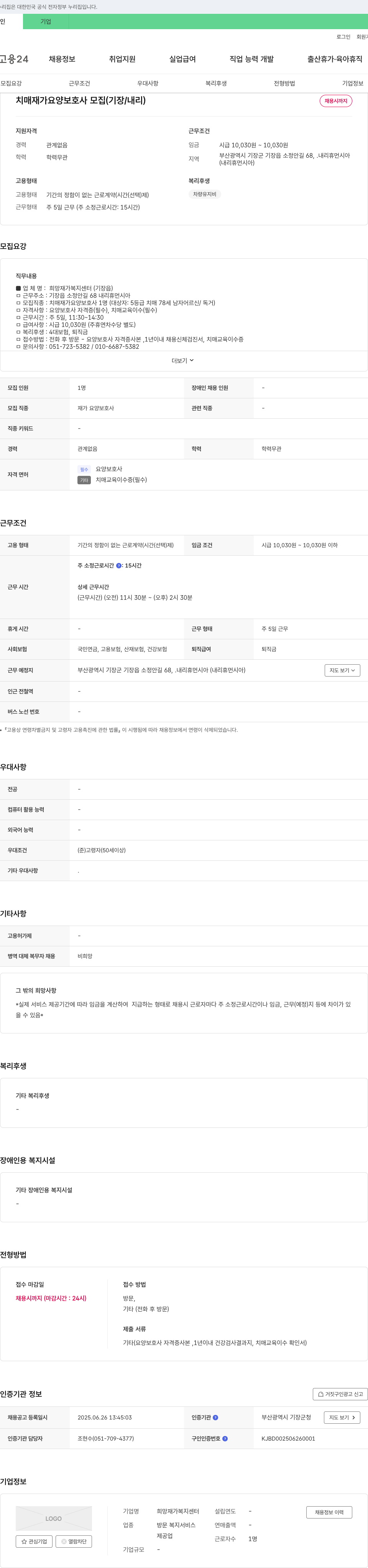
Task: Jump to the 모집요강 section tab
Action: click(11, 83)
